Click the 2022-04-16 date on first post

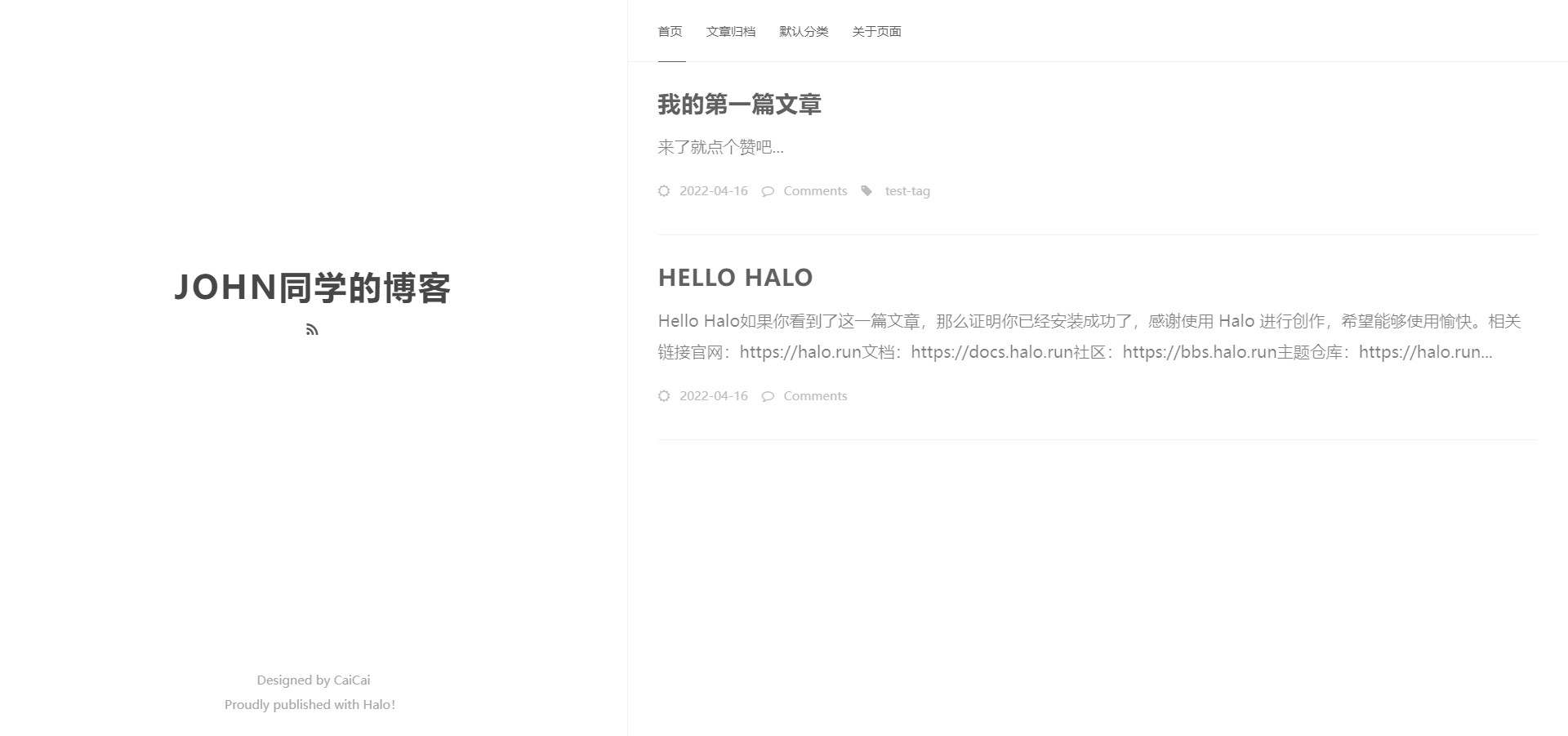click(714, 190)
